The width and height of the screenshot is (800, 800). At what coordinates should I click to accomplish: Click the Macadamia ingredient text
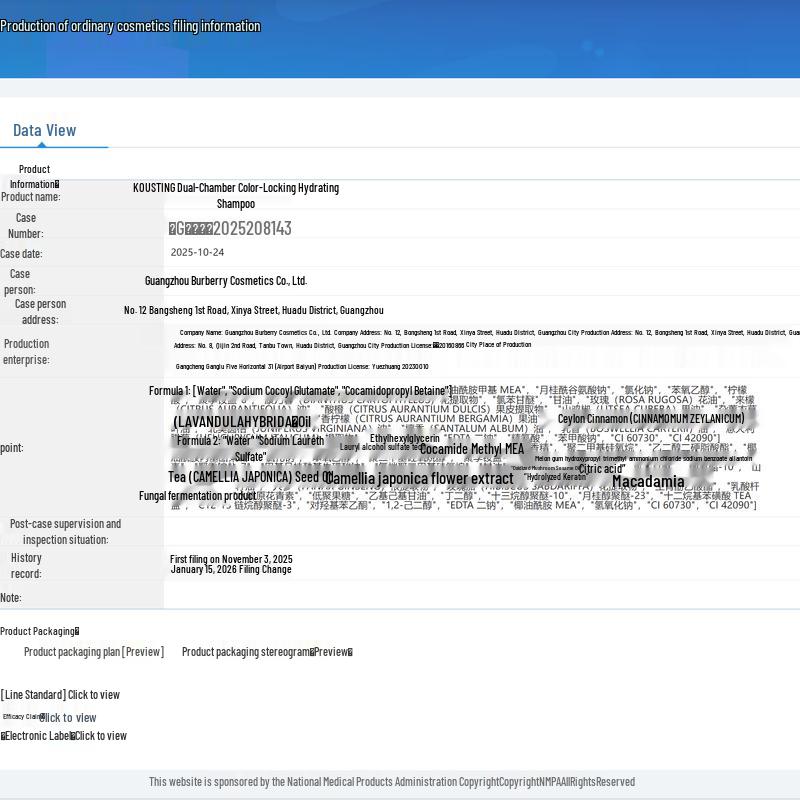coord(648,482)
